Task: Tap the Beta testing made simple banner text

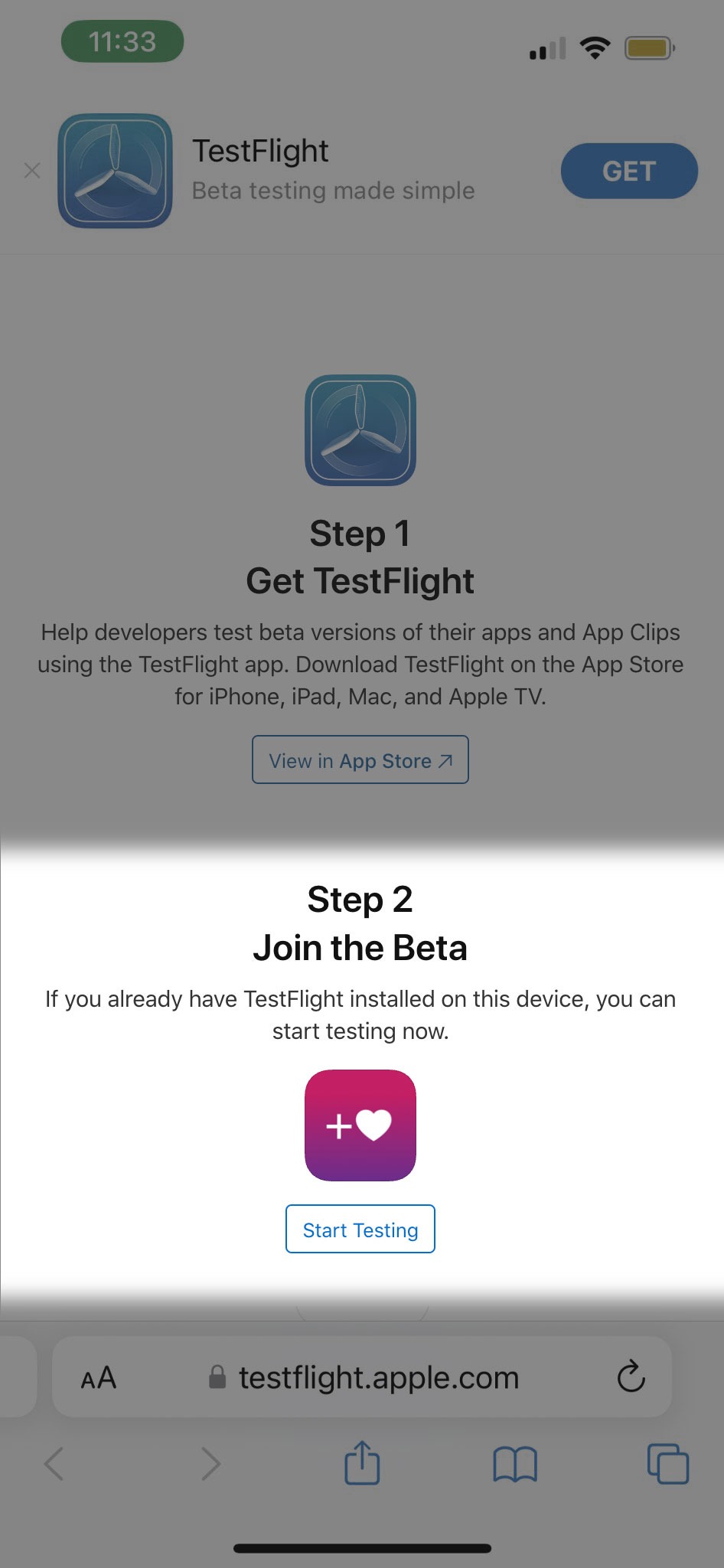Action: coord(332,191)
